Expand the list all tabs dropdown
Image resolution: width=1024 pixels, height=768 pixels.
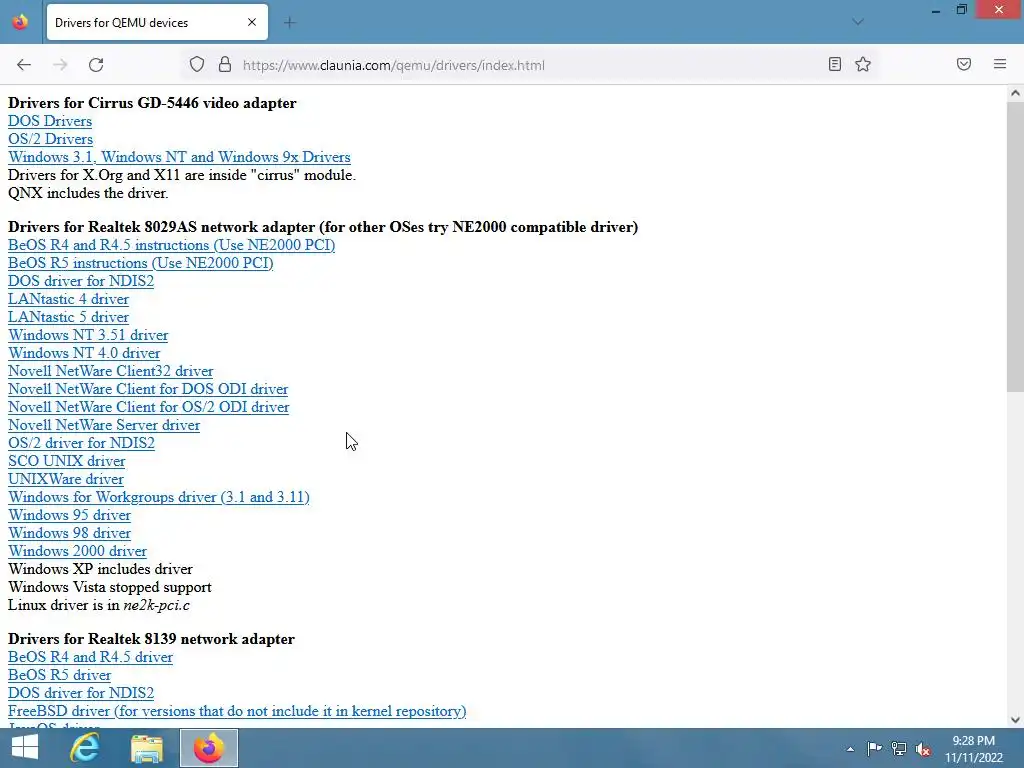(858, 22)
